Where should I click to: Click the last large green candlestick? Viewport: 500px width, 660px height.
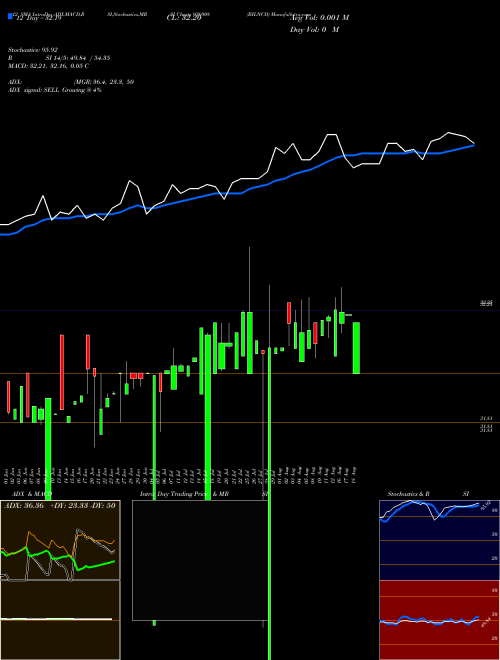[356, 348]
